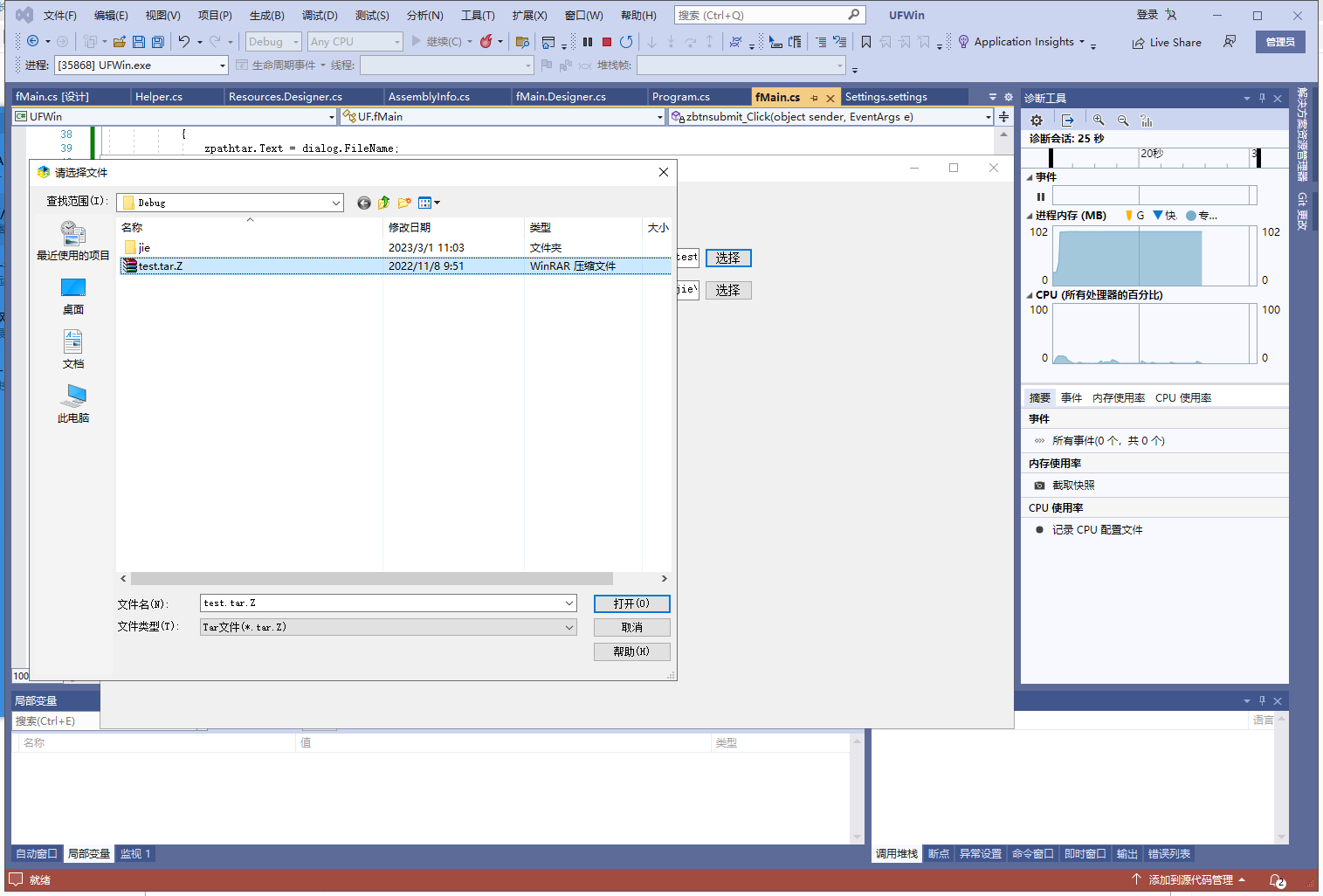Image resolution: width=1323 pixels, height=896 pixels.
Task: Click the Open button in file dialog
Action: click(x=631, y=603)
